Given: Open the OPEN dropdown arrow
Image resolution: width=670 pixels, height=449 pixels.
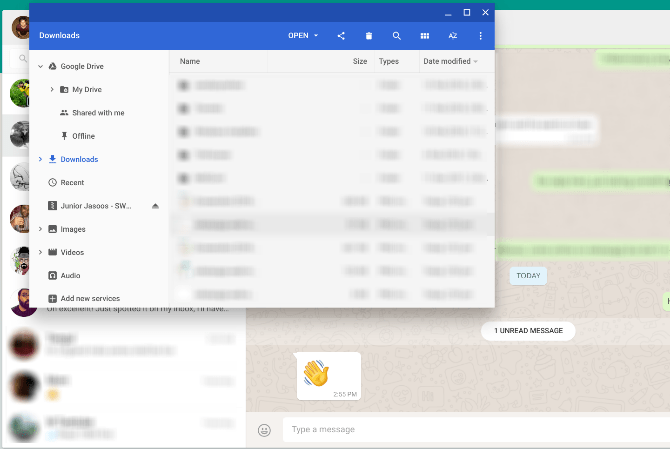Looking at the screenshot, I should (316, 35).
